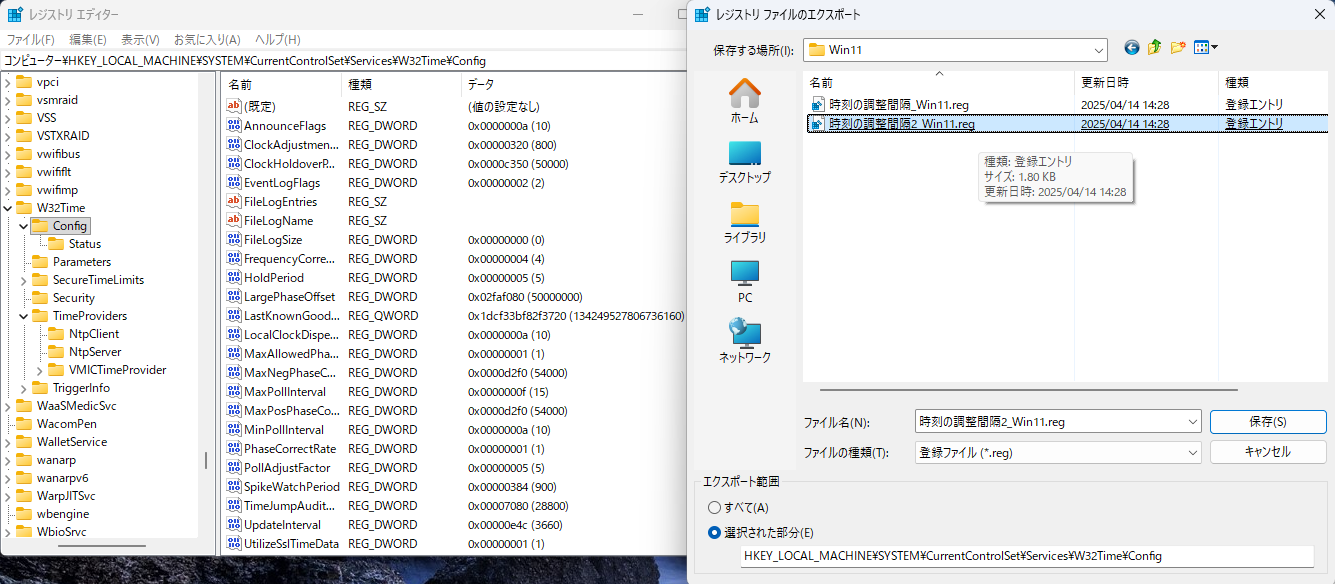Collapse the Config tree node

tap(24, 226)
